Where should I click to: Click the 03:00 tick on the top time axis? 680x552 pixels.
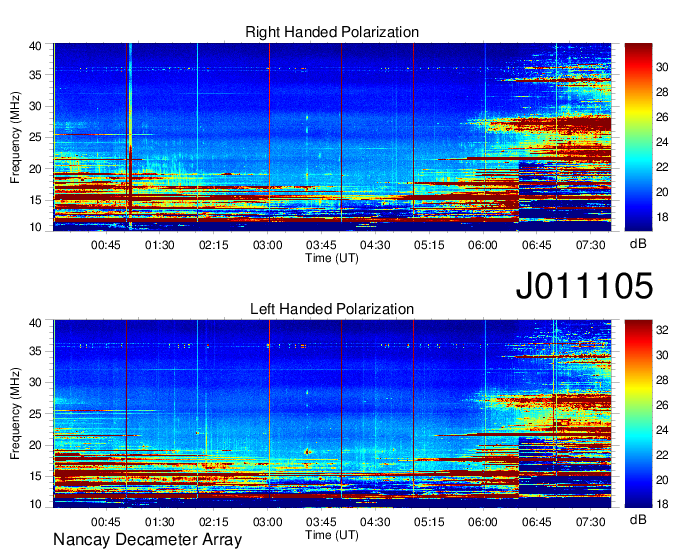point(268,245)
